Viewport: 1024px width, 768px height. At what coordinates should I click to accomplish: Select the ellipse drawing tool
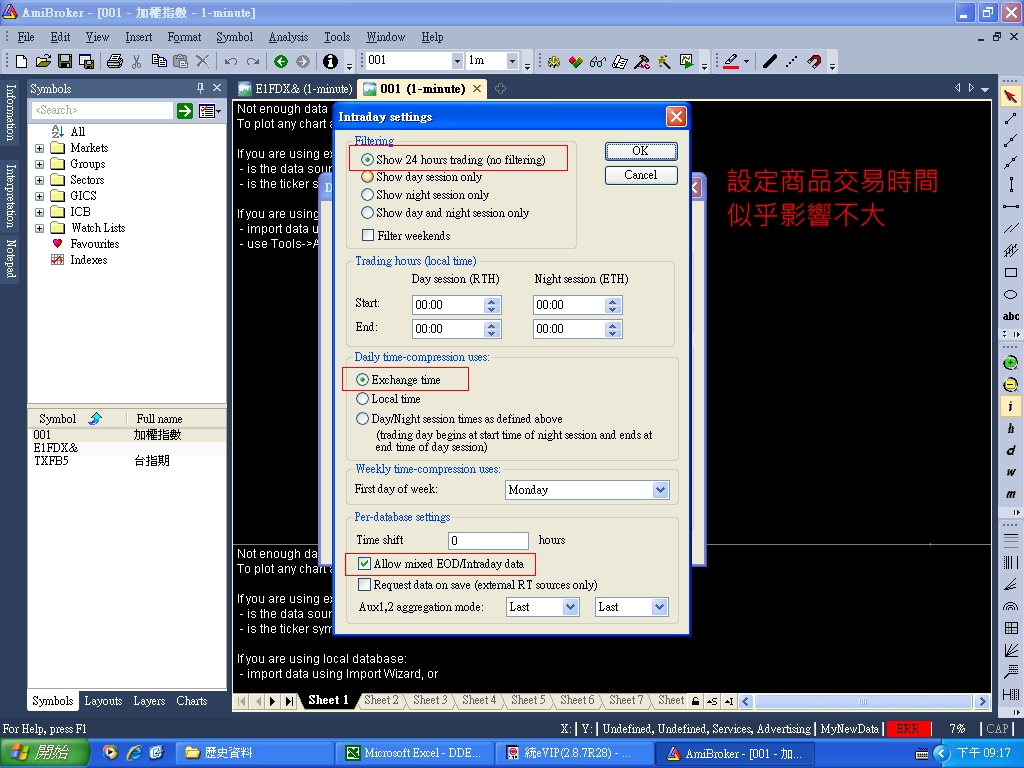point(1010,295)
